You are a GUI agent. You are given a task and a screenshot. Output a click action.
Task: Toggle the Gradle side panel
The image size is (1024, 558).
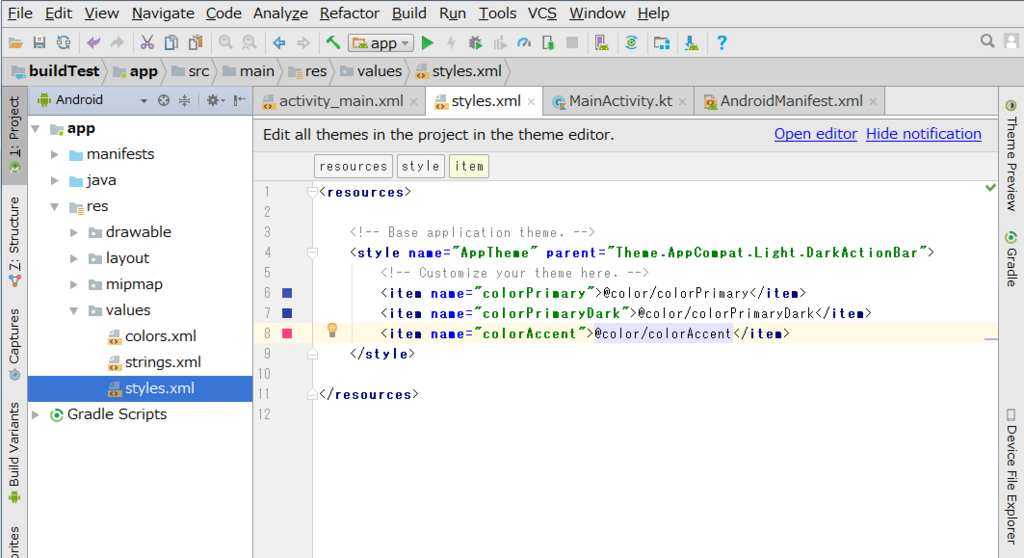(x=1011, y=259)
